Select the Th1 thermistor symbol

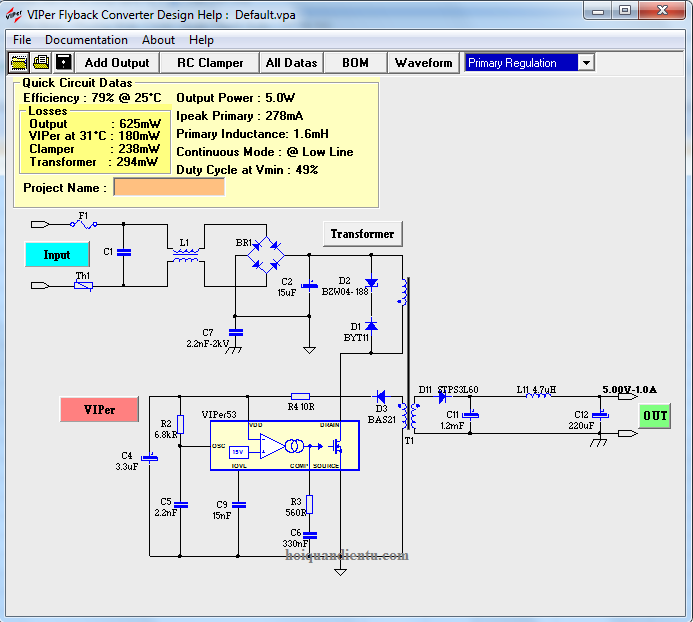click(84, 286)
